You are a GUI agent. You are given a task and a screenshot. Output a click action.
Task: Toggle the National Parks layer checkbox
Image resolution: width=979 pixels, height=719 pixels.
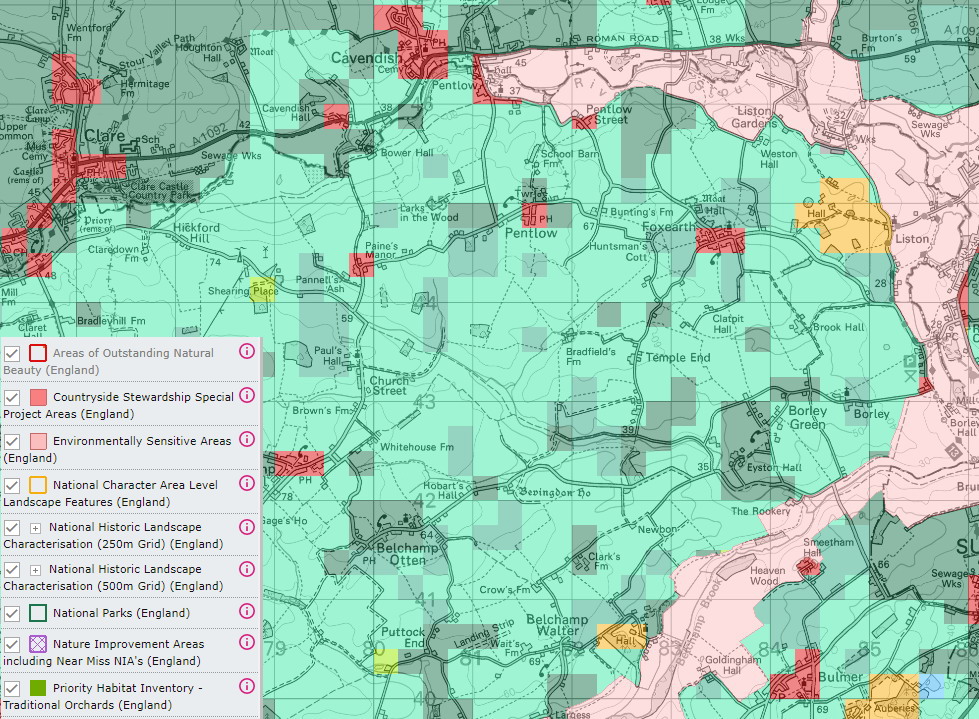coord(12,614)
